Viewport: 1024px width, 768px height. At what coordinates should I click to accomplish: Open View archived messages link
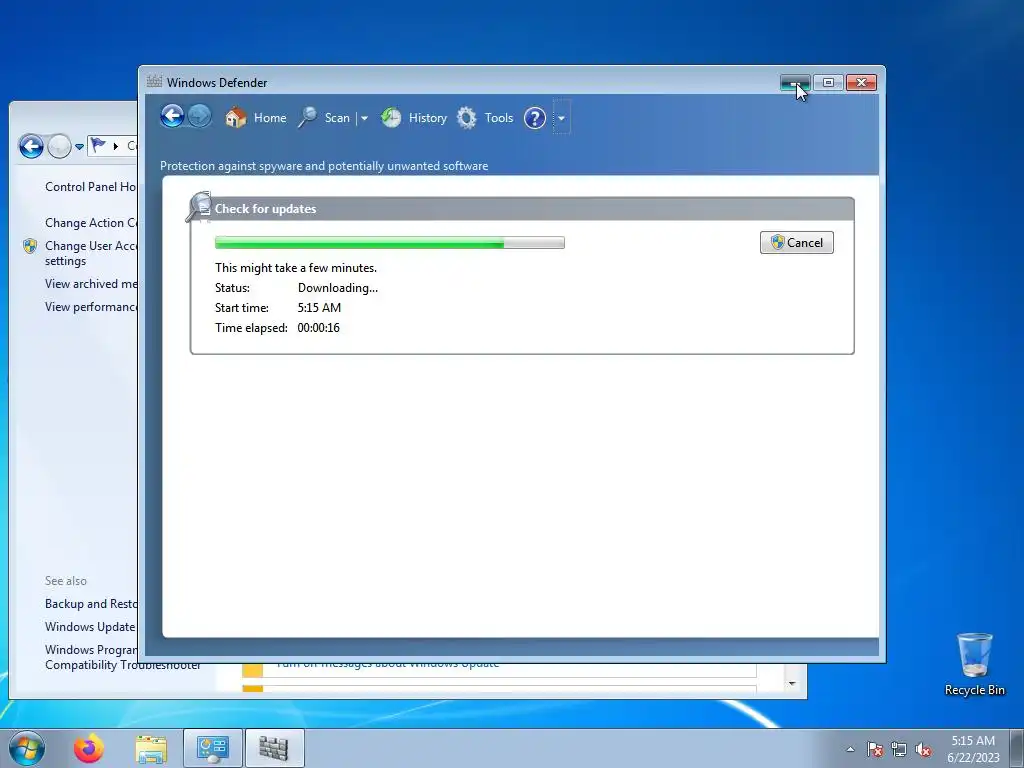pos(91,284)
